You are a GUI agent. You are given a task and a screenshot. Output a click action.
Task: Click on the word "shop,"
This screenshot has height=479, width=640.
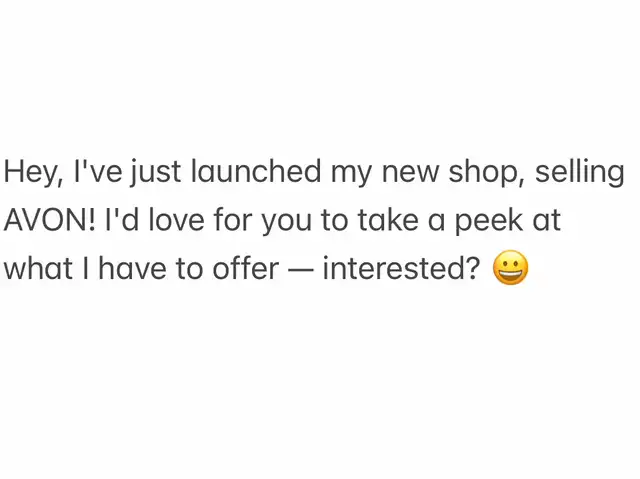[x=486, y=172]
